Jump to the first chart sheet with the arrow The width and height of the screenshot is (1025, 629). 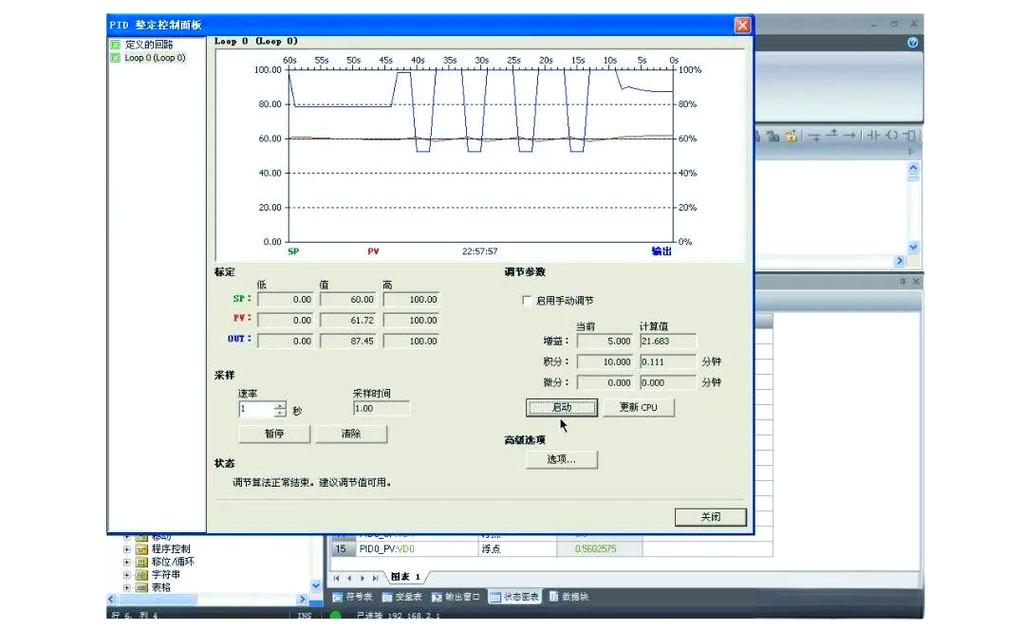(337, 578)
